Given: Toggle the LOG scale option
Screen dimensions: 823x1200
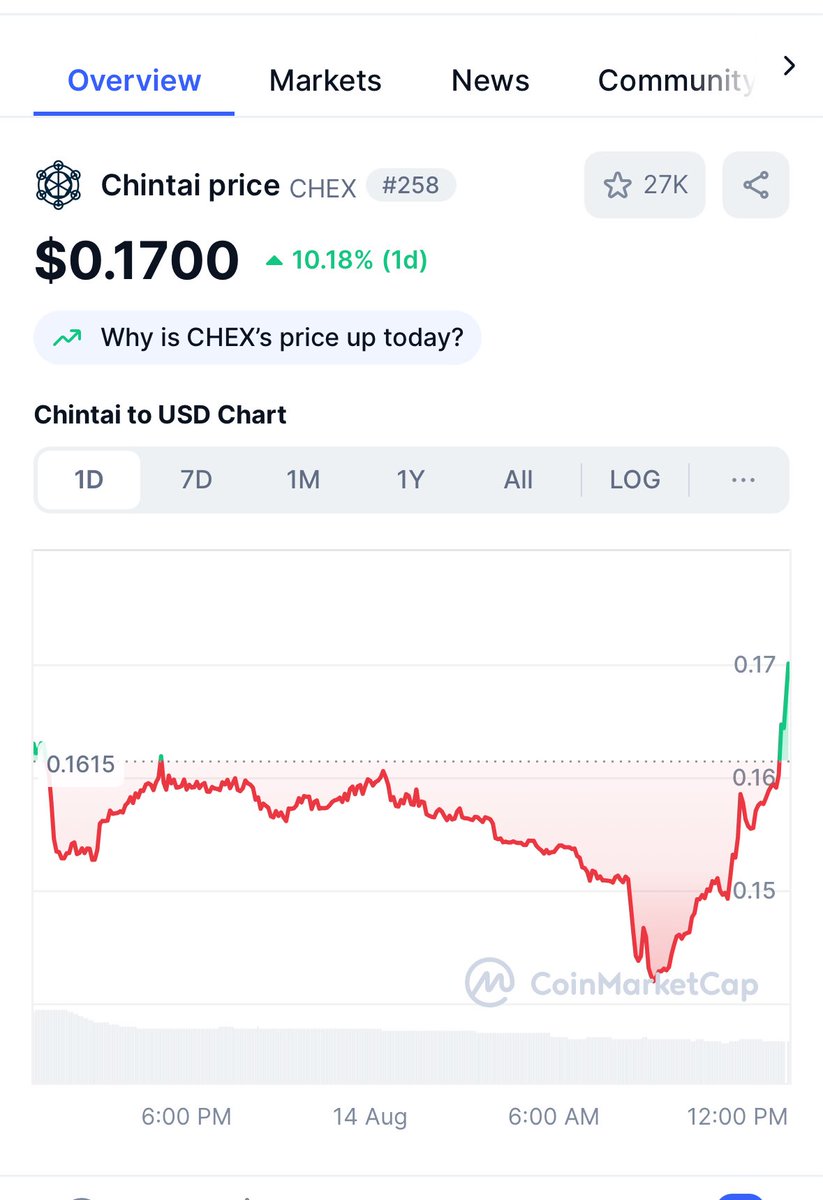Looking at the screenshot, I should pos(635,480).
